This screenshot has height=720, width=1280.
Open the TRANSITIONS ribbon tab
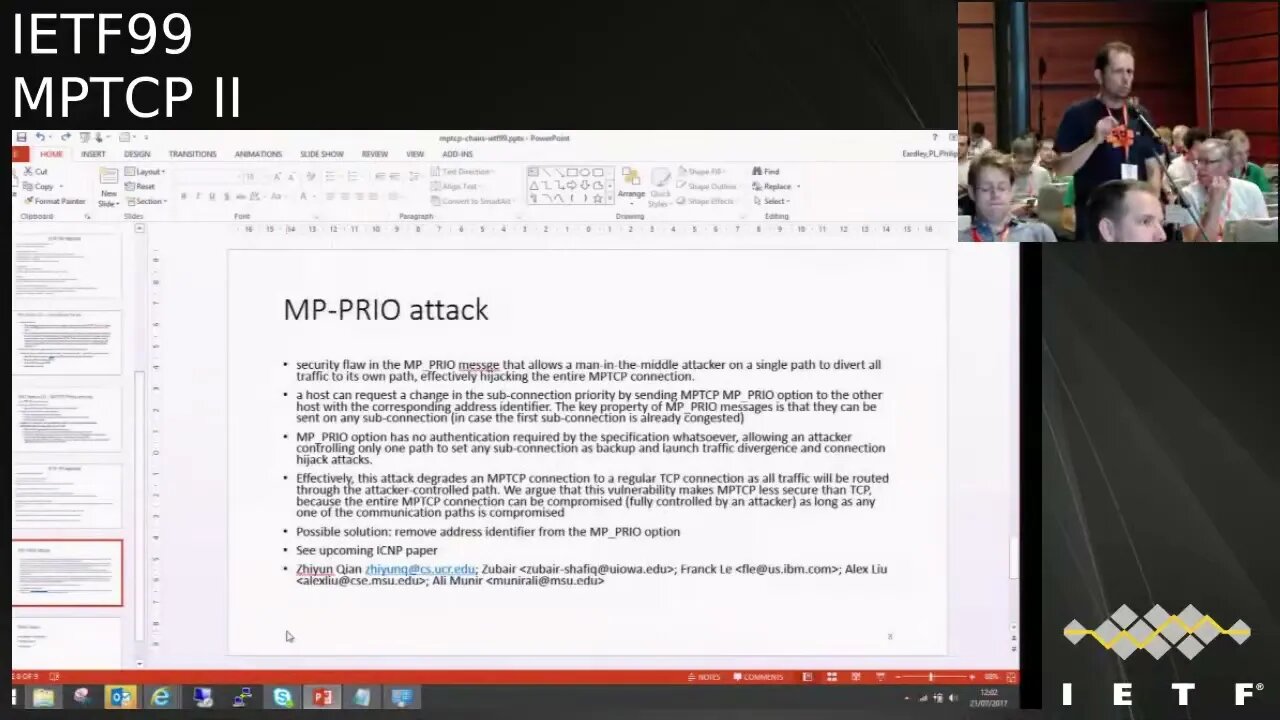[192, 154]
